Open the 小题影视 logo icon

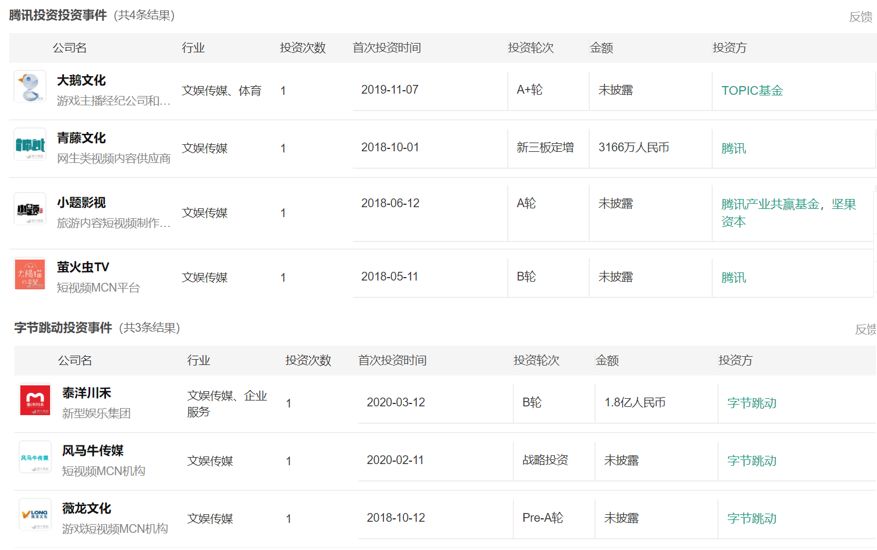[30, 210]
